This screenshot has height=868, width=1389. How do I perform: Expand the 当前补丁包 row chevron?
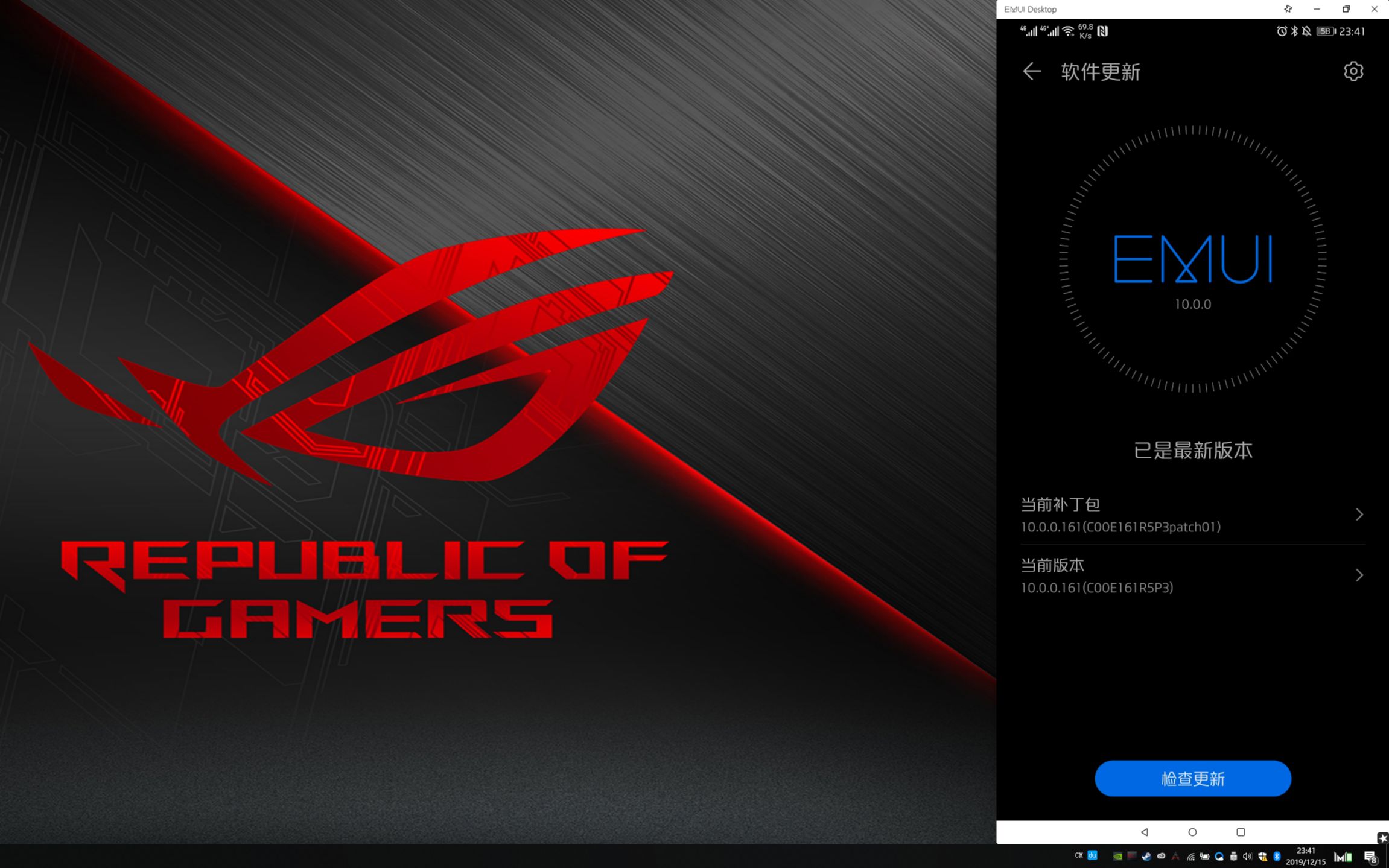point(1359,515)
